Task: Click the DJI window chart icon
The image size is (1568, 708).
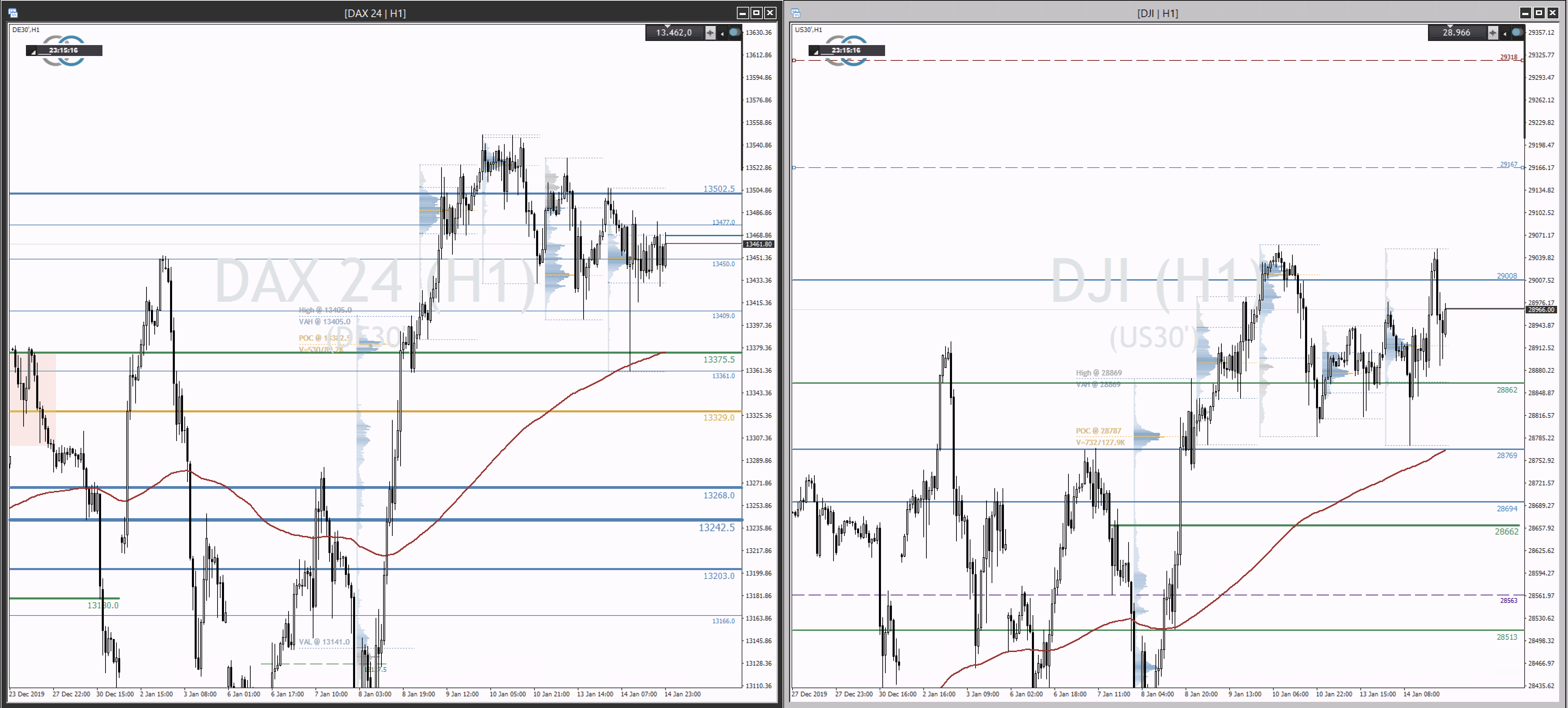Action: [x=796, y=13]
